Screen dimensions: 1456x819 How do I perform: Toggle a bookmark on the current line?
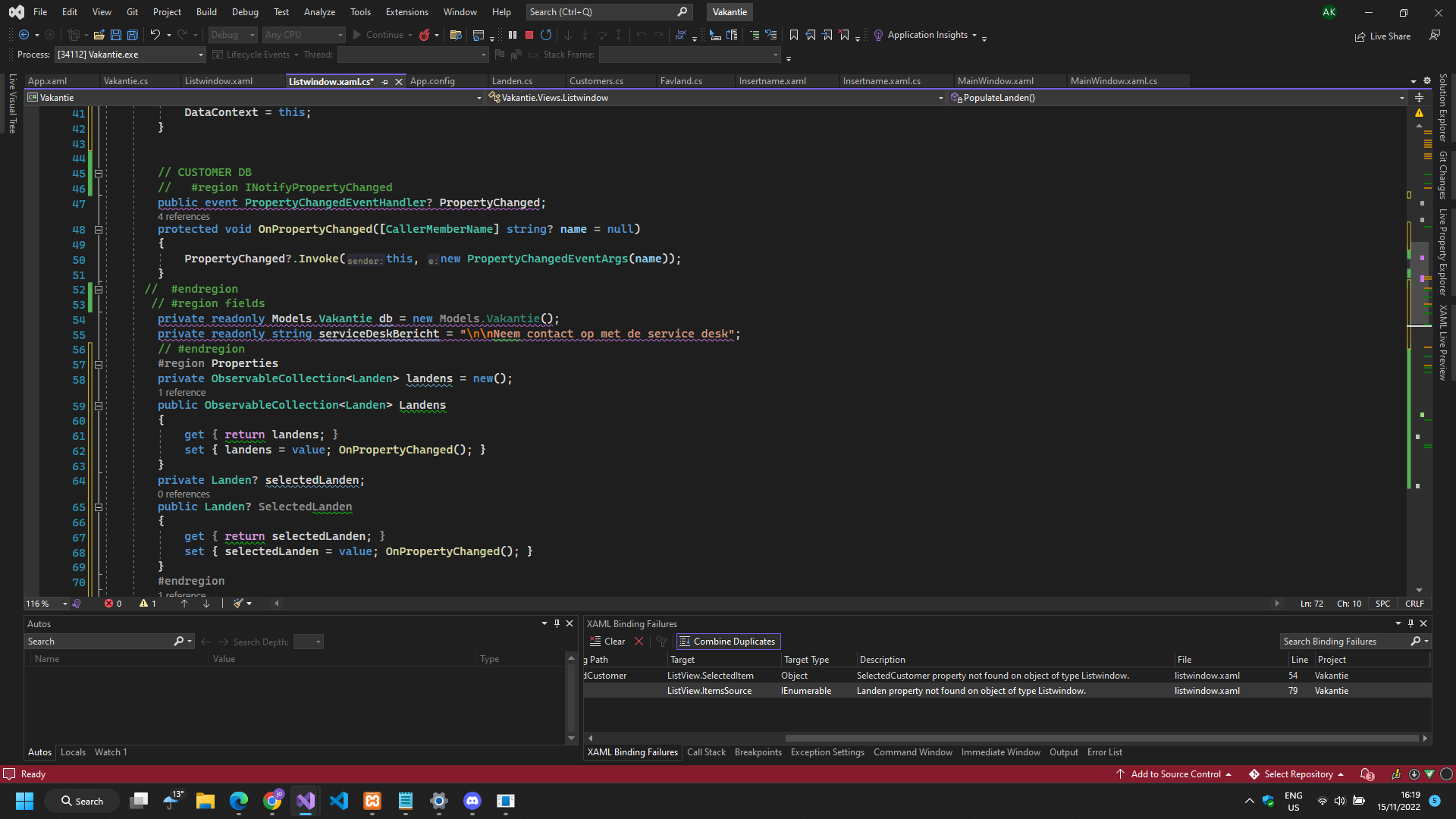[793, 35]
